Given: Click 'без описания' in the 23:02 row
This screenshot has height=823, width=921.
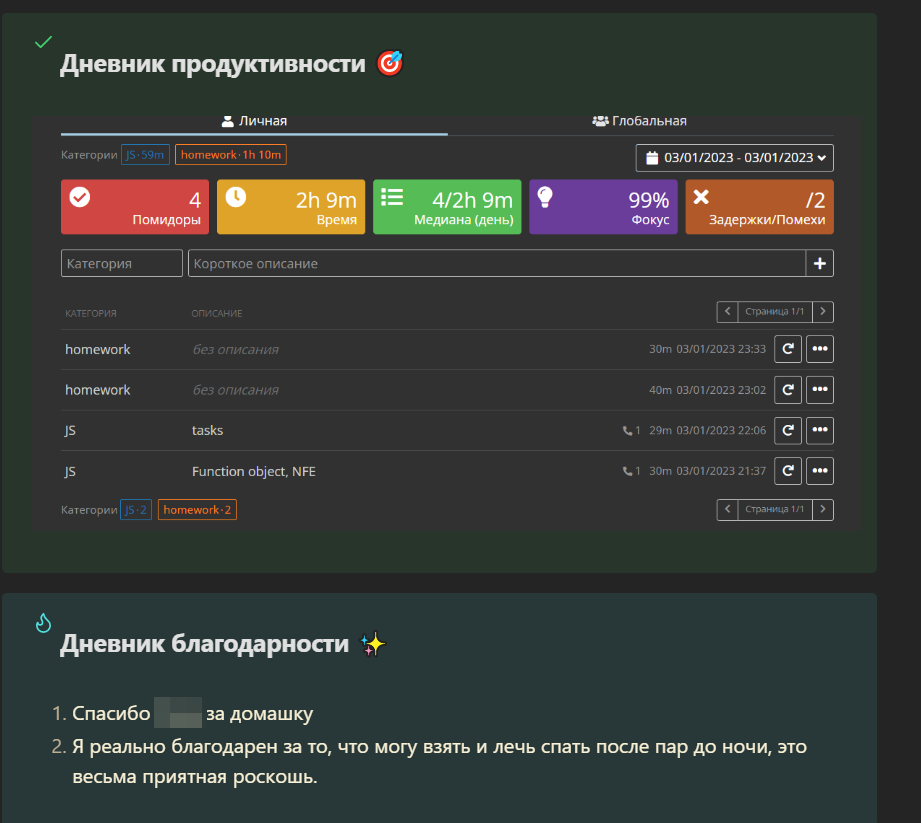Looking at the screenshot, I should coord(236,390).
